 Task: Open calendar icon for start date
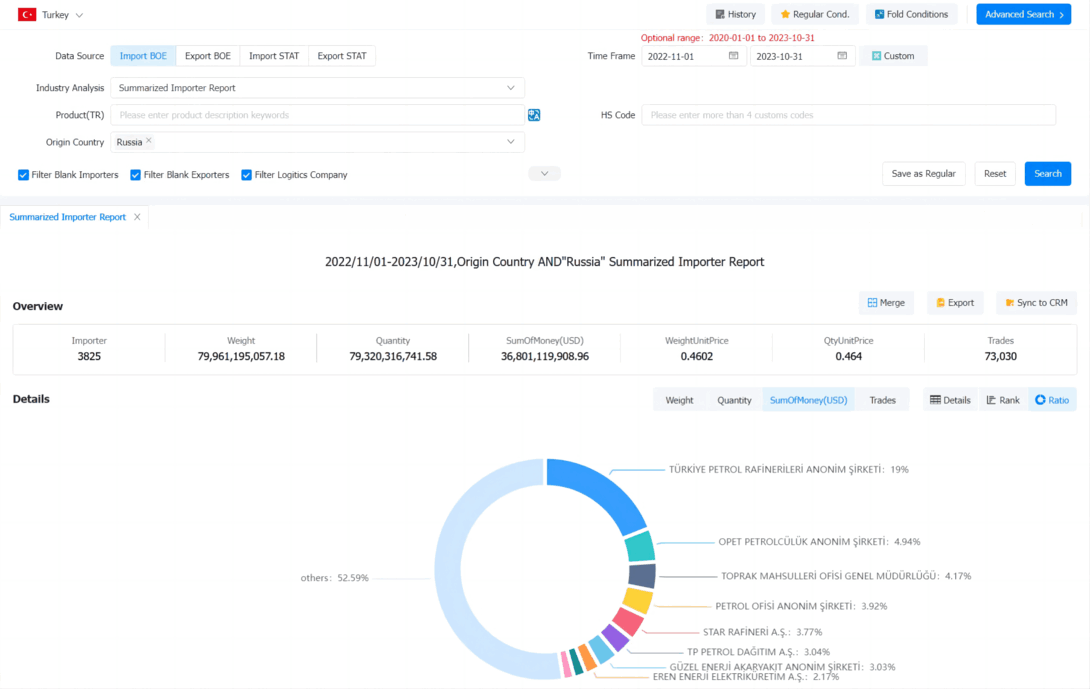pyautogui.click(x=733, y=56)
